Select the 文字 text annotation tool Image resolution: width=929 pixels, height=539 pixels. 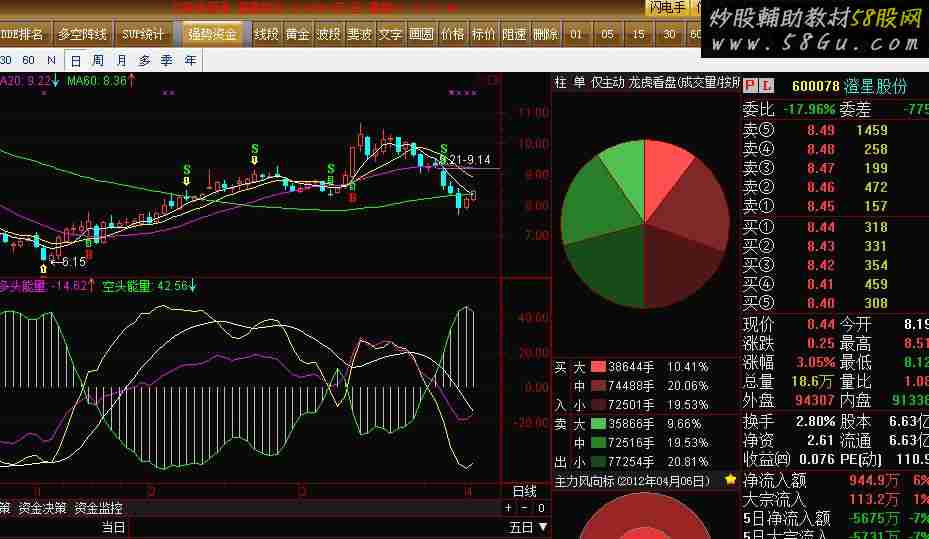coord(390,34)
